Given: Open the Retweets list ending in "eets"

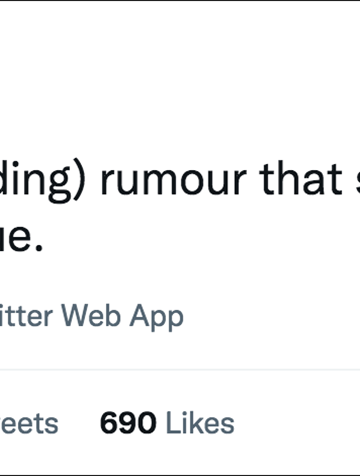Looking at the screenshot, I should (x=29, y=424).
